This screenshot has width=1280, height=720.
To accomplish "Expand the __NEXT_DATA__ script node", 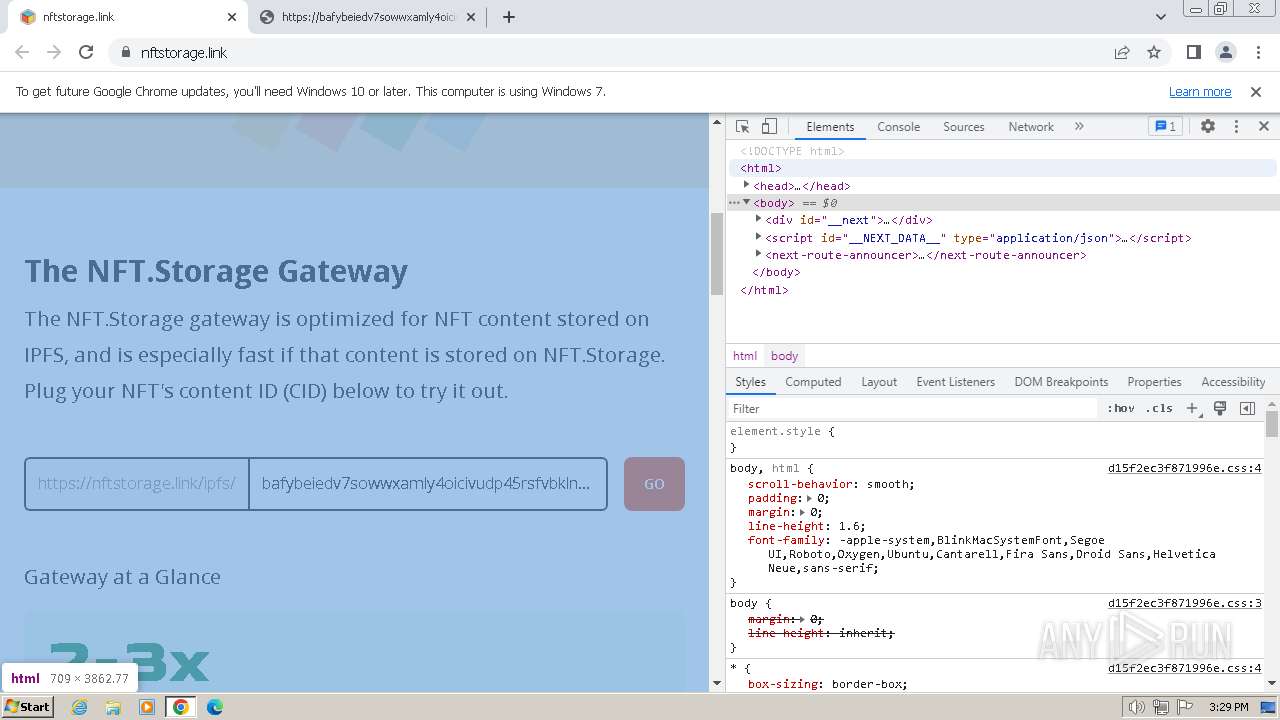I will (758, 237).
